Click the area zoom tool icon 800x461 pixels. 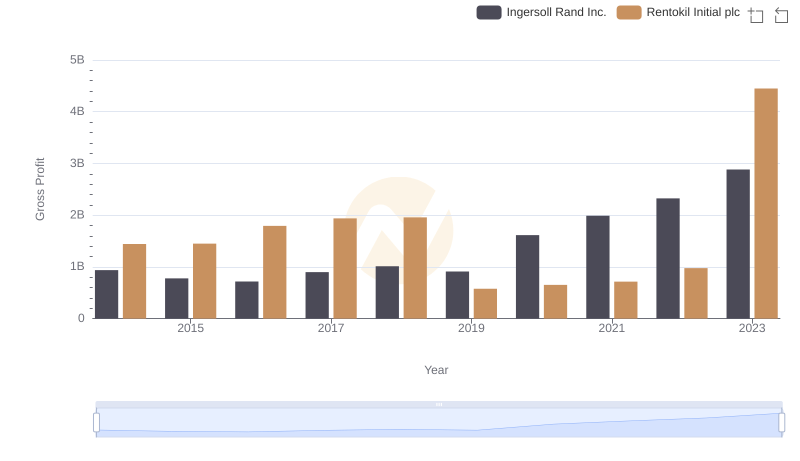tap(756, 15)
